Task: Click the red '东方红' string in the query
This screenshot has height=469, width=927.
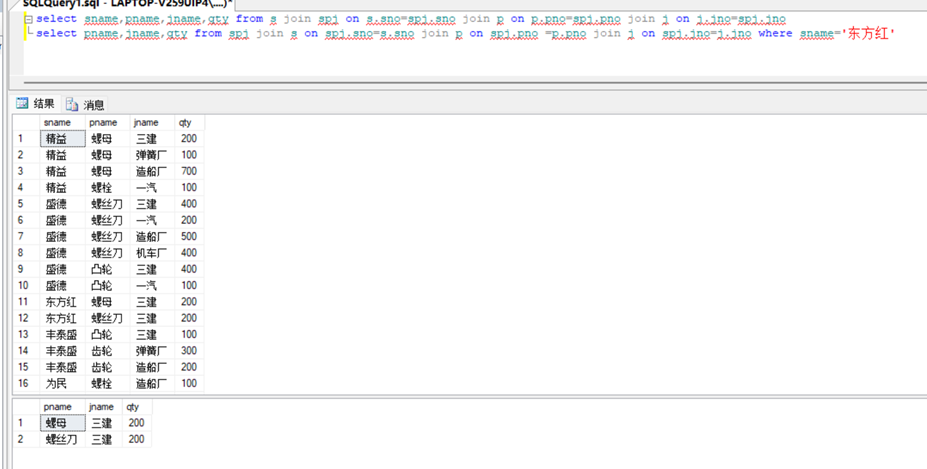Action: pyautogui.click(x=868, y=34)
